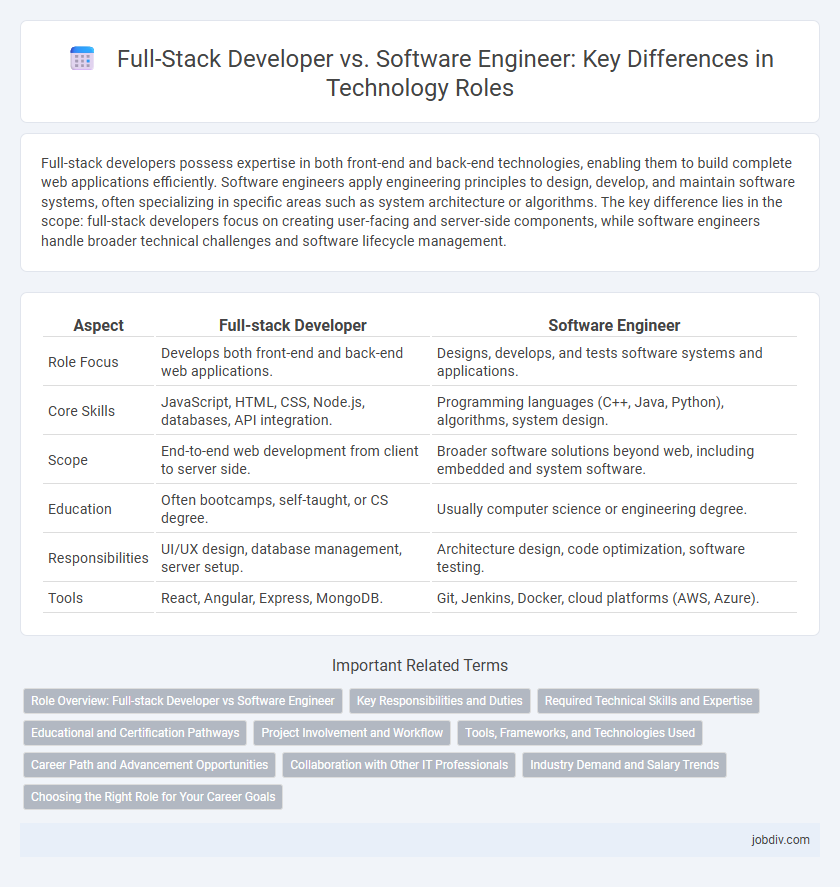Screen dimensions: 840x887
Task: Click cell 'Architecture design, code optimization, software testing.'
Action: pyautogui.click(x=614, y=558)
